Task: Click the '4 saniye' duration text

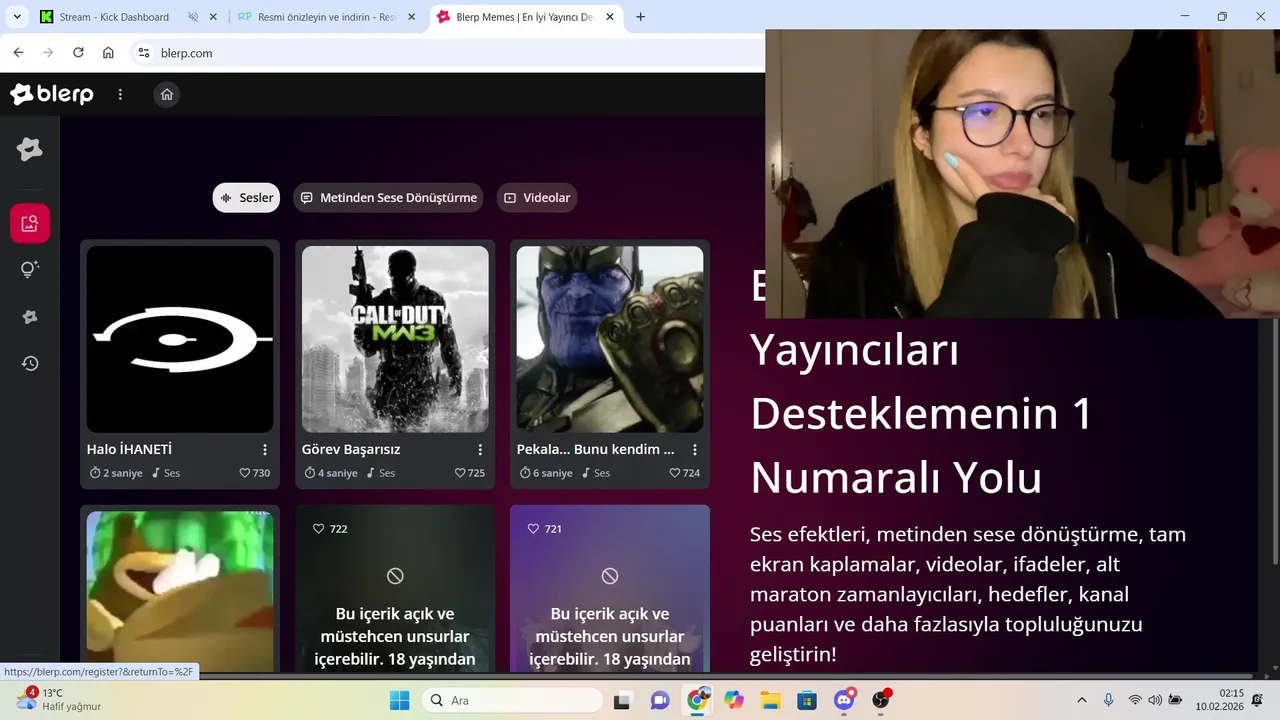Action: coord(338,473)
